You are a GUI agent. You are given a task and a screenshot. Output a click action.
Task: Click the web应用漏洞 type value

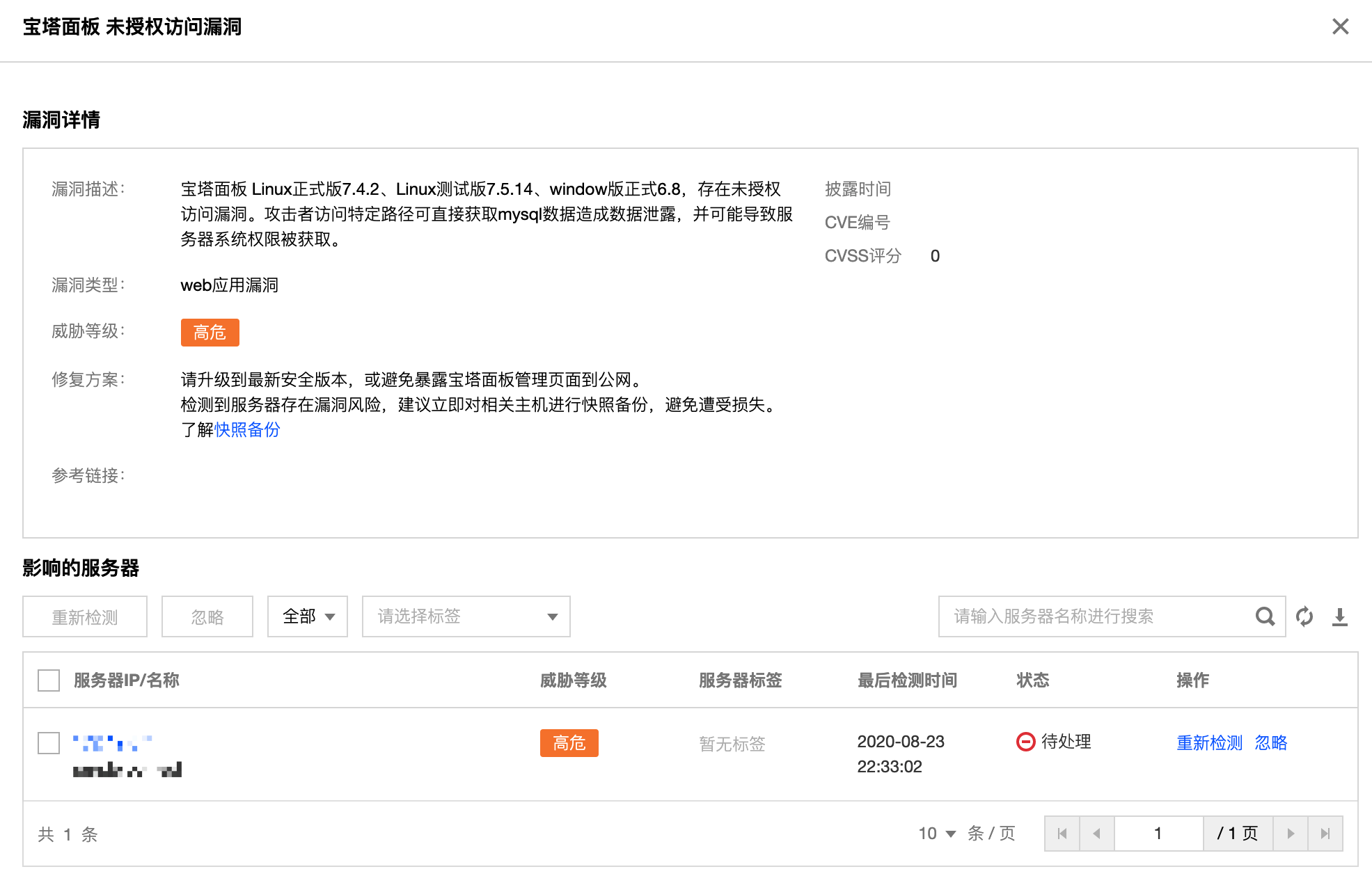click(230, 285)
